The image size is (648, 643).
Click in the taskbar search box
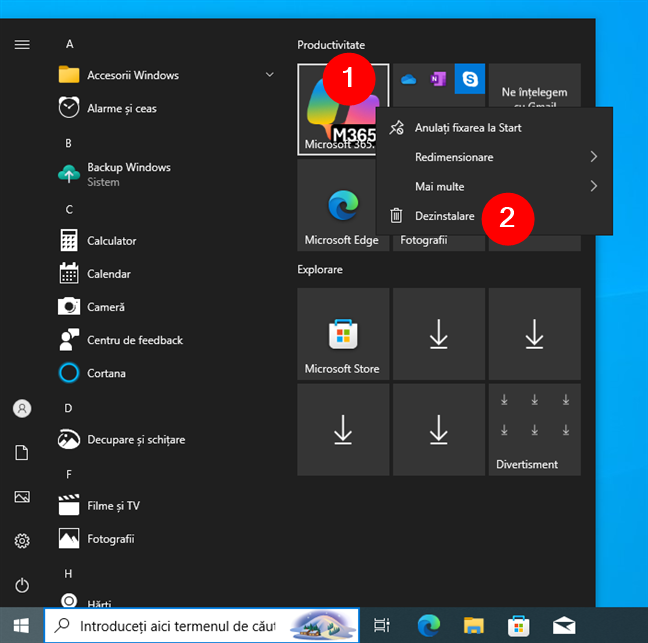click(x=202, y=625)
